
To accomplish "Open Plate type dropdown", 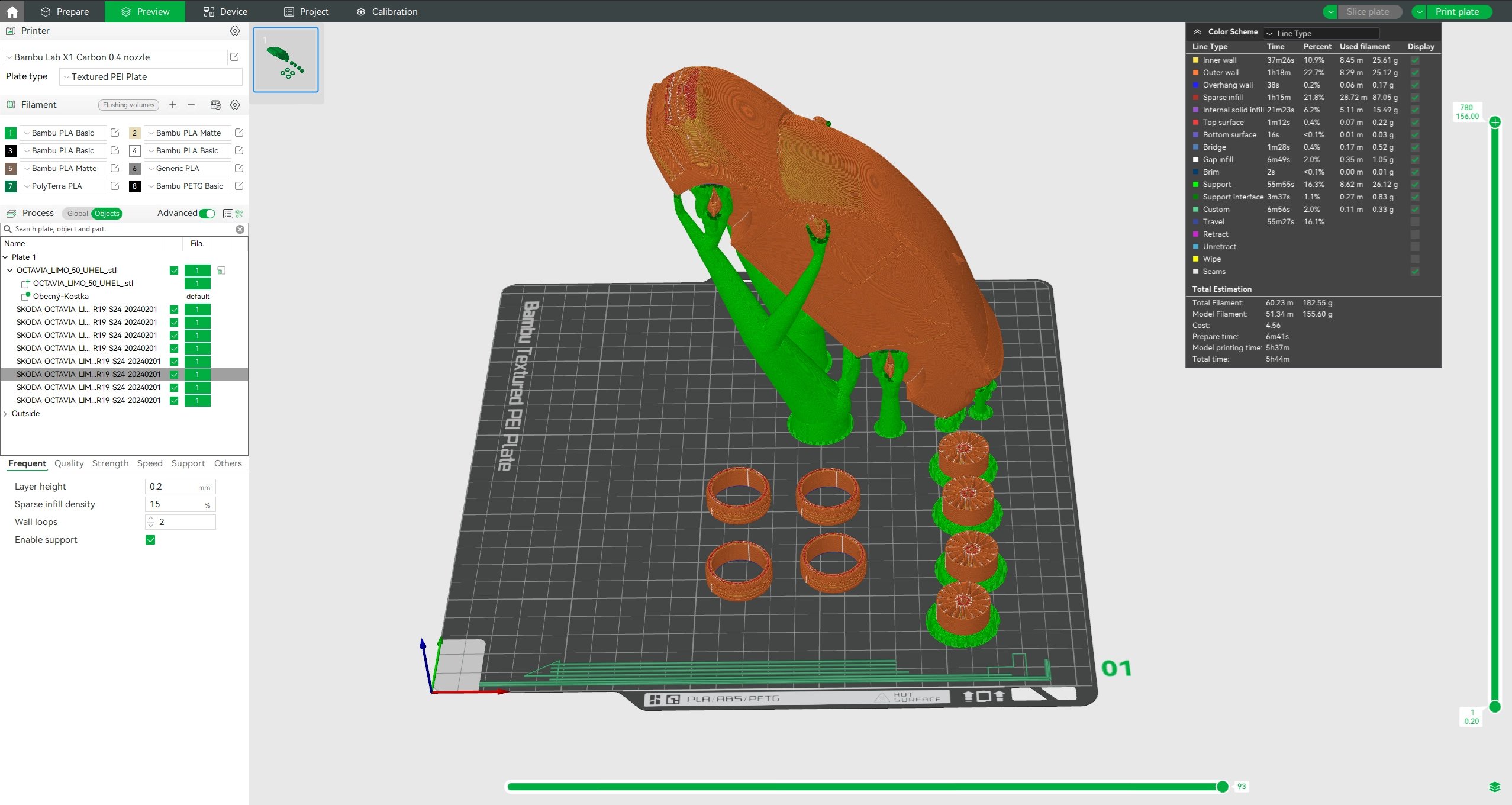I will [x=151, y=77].
